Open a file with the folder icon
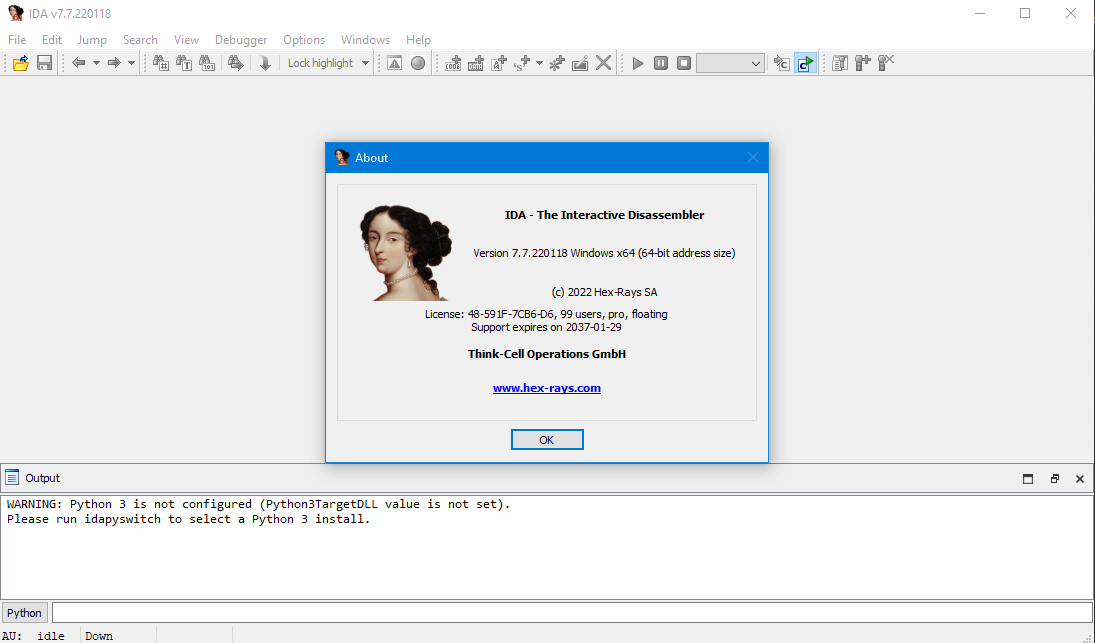The height and width of the screenshot is (643, 1095). 21,63
